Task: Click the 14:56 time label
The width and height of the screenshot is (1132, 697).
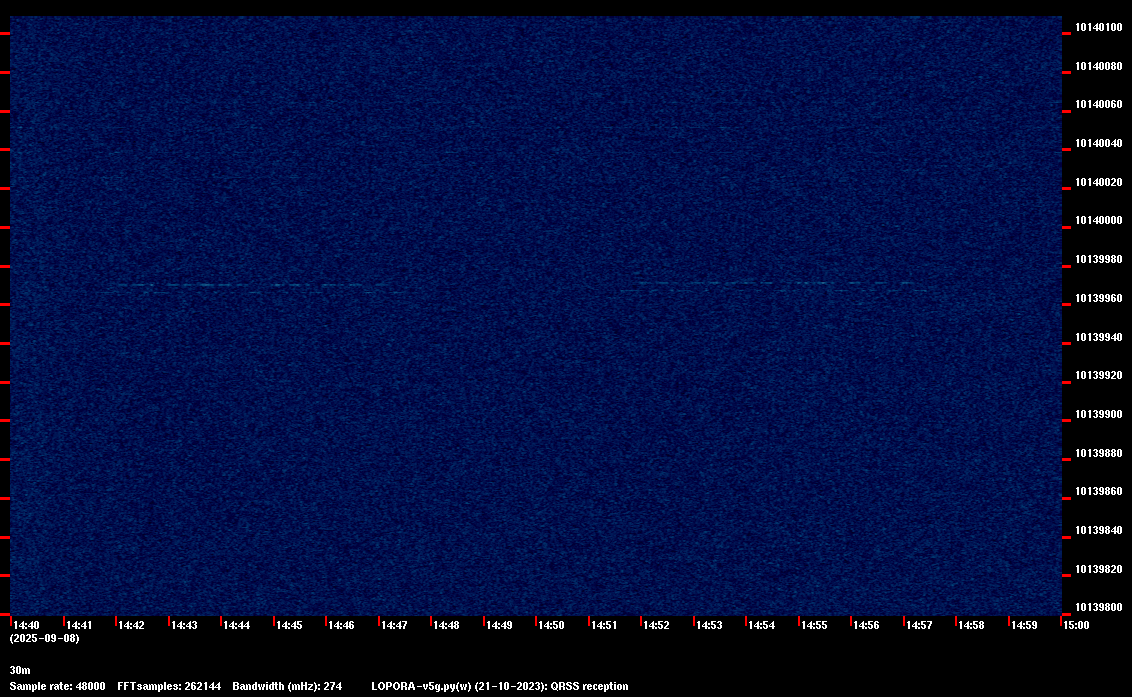Action: (x=866, y=625)
